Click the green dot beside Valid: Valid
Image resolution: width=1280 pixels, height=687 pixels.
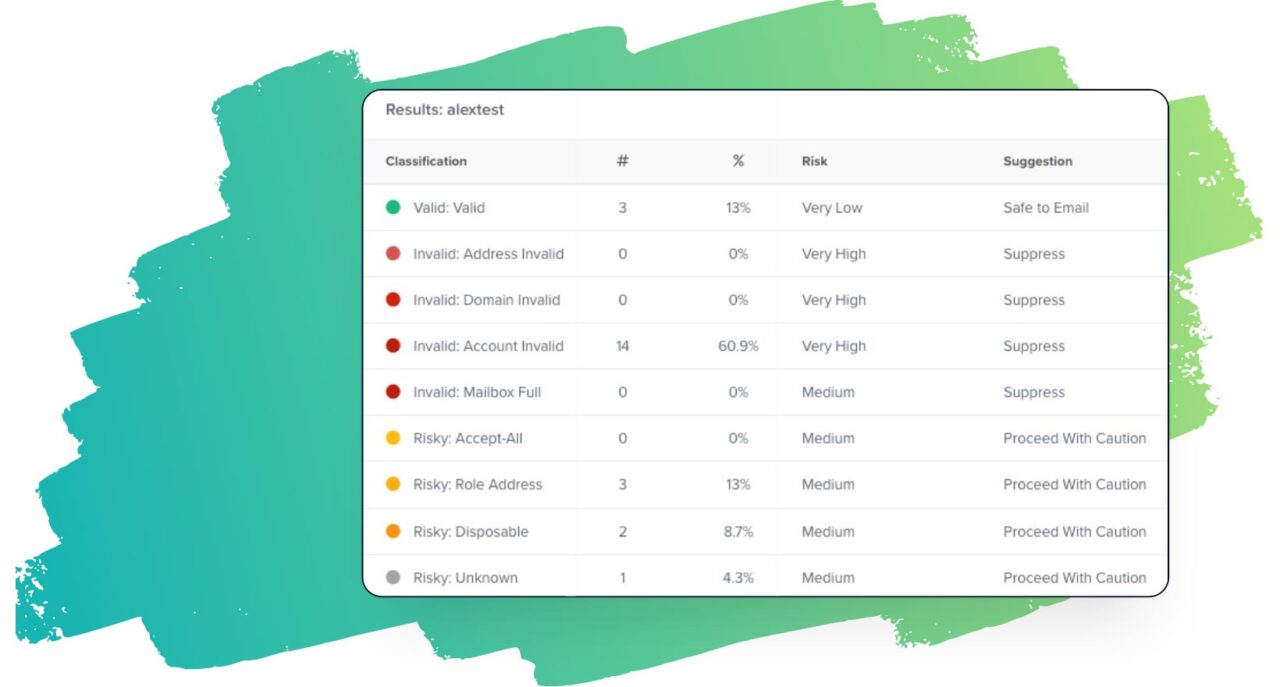point(393,208)
